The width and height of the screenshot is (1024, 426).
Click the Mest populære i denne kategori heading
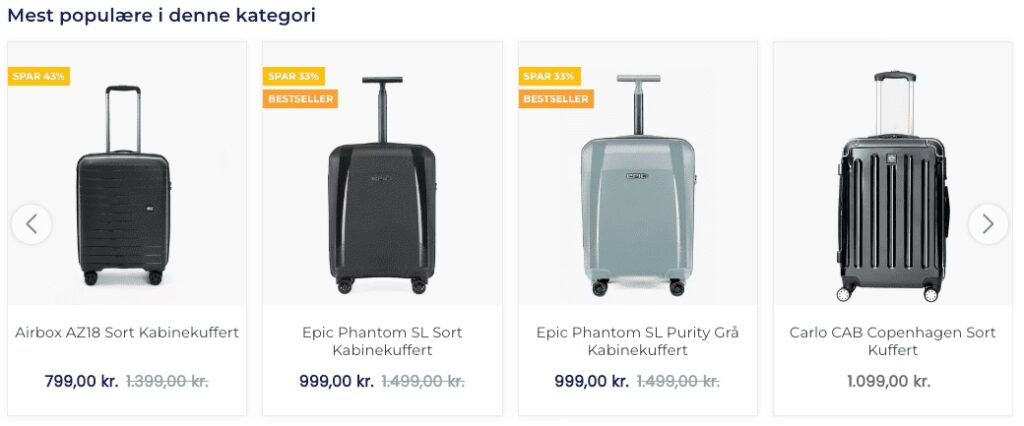pyautogui.click(x=162, y=16)
